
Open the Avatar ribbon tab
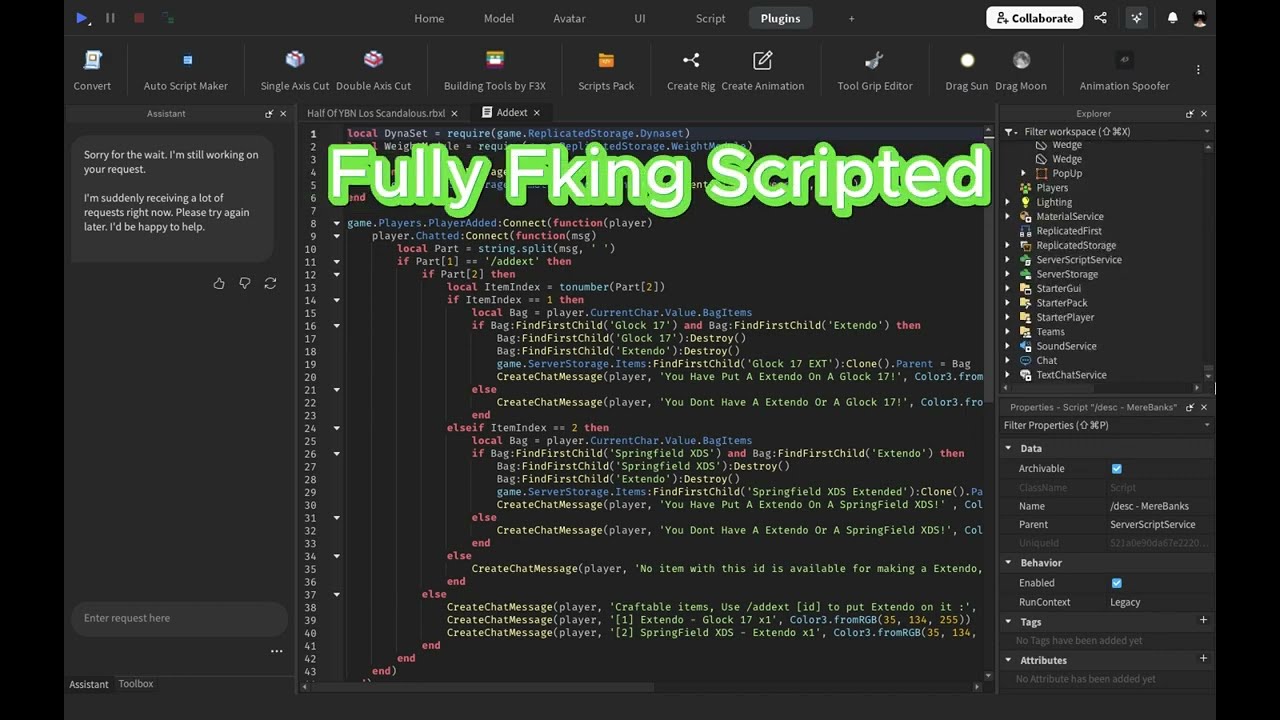(x=570, y=18)
